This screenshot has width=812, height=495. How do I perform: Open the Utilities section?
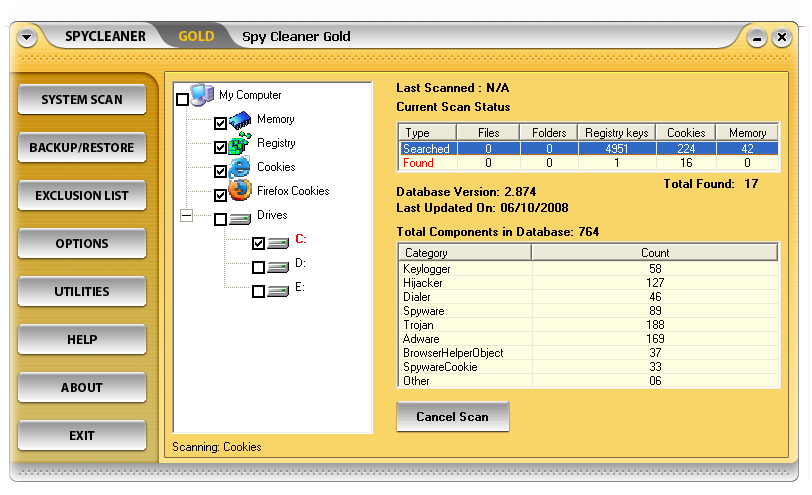click(x=82, y=292)
